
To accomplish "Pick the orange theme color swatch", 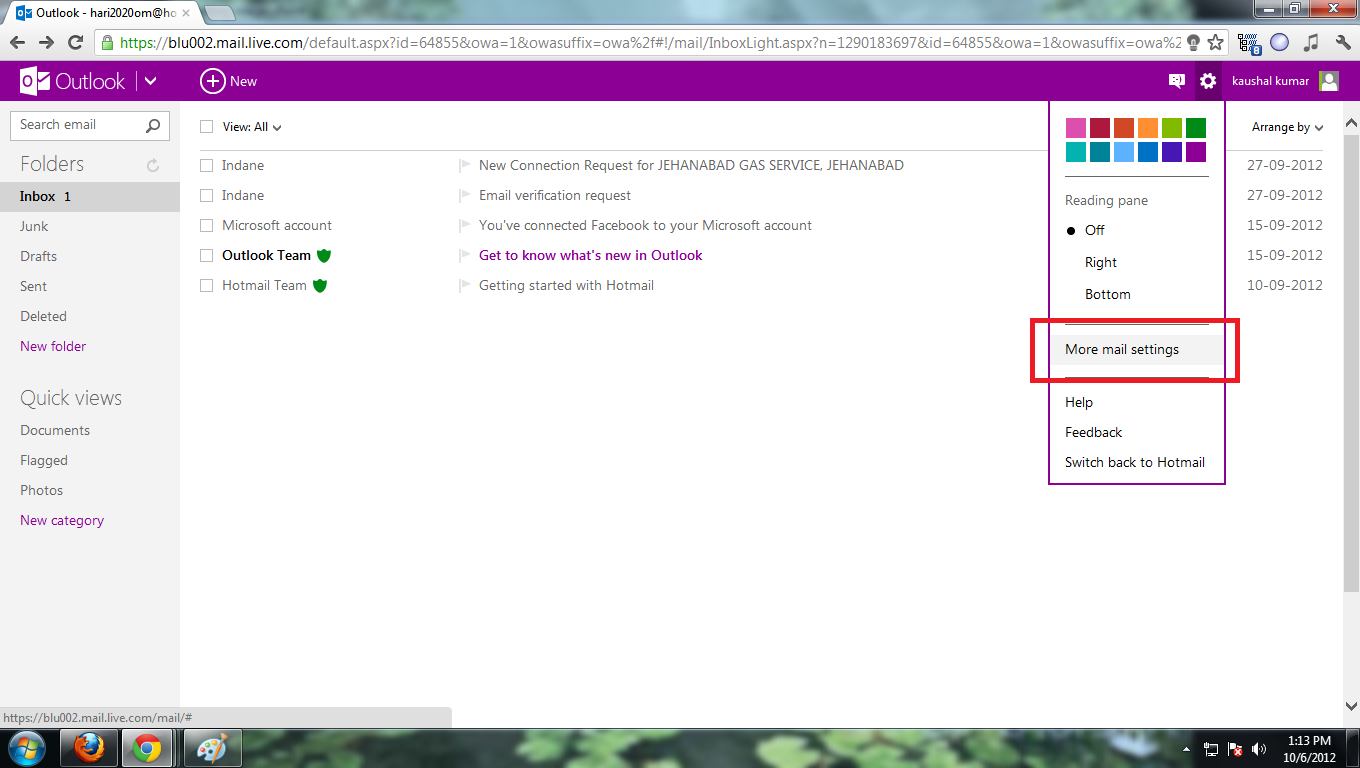I will [1148, 128].
